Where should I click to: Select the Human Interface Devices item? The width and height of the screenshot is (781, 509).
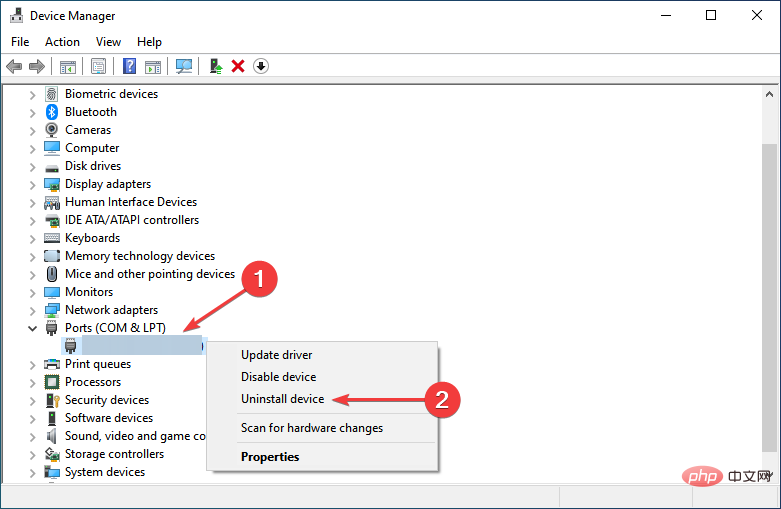(131, 202)
